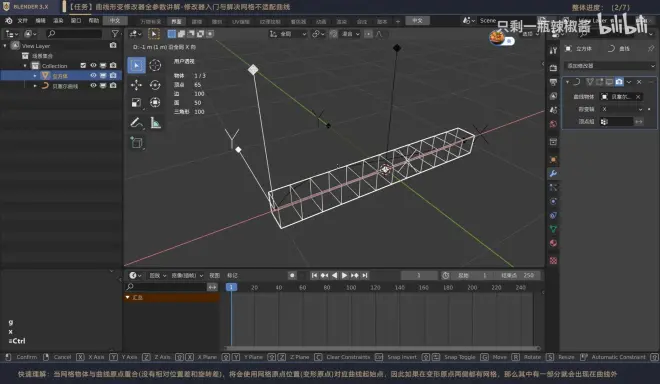Collapse the Curve modifier panel
660x384 pixels.
point(567,82)
